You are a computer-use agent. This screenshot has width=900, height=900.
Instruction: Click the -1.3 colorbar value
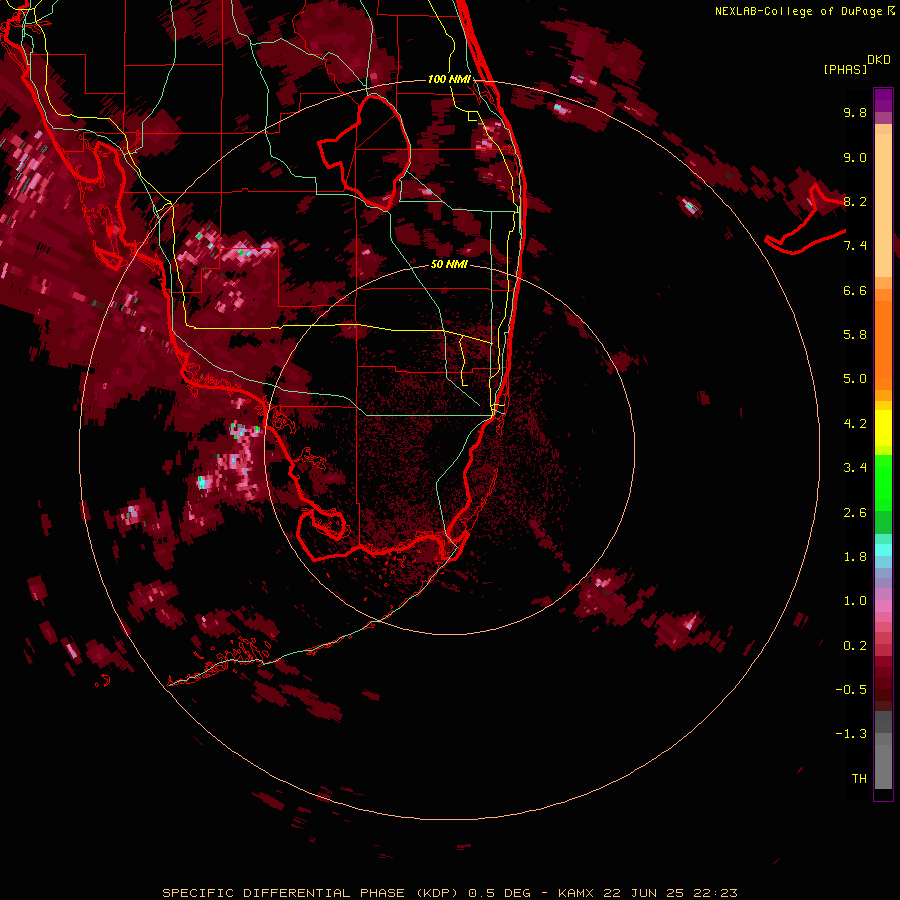pyautogui.click(x=851, y=734)
